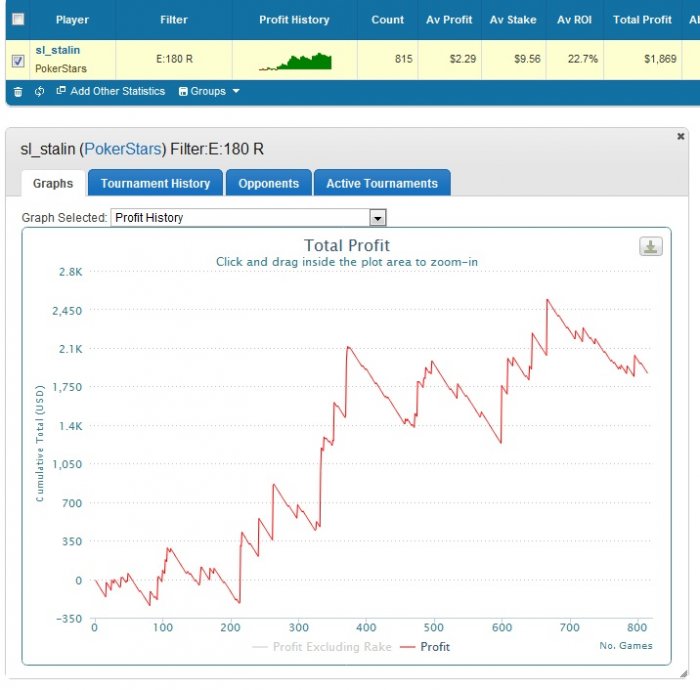Close the sl_stalin details panel

pyautogui.click(x=680, y=136)
